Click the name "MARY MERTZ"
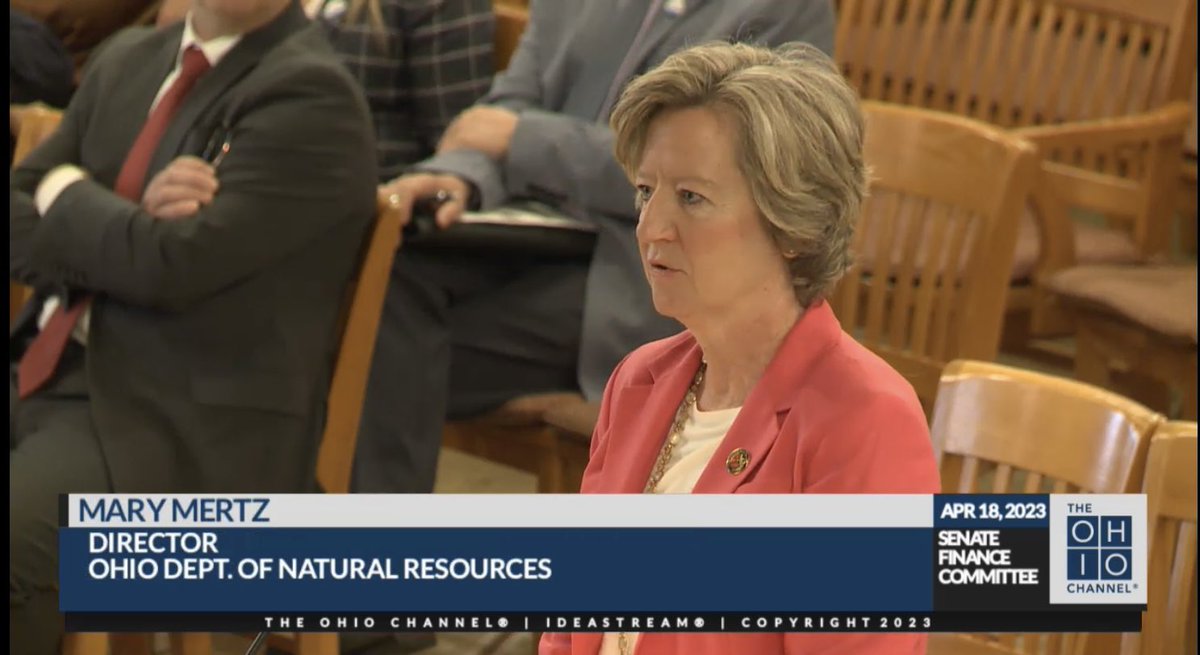The height and width of the screenshot is (655, 1200). pos(173,511)
